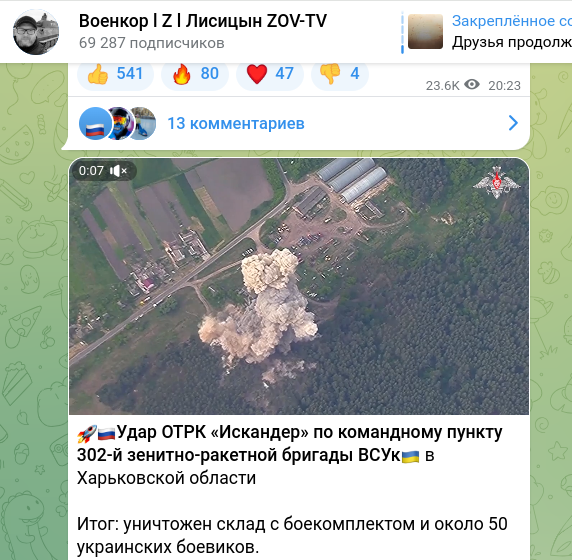Open the 13 комментариев thread

(236, 124)
